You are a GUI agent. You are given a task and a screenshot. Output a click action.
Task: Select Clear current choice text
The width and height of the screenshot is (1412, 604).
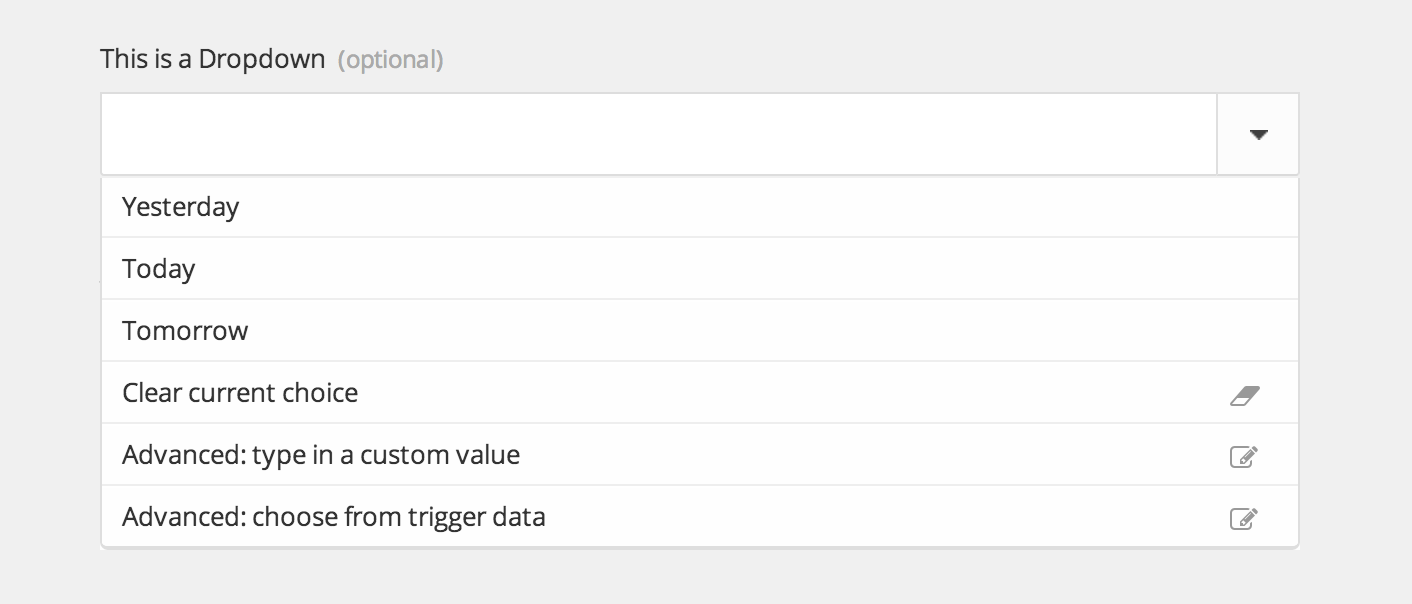point(240,393)
